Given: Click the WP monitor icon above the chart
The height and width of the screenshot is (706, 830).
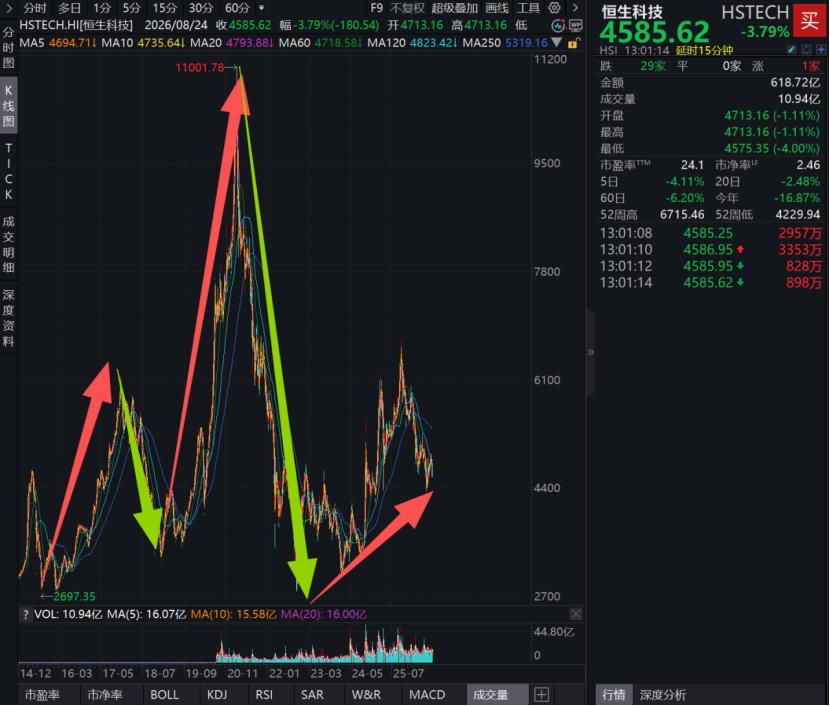Looking at the screenshot, I should tap(575, 25).
